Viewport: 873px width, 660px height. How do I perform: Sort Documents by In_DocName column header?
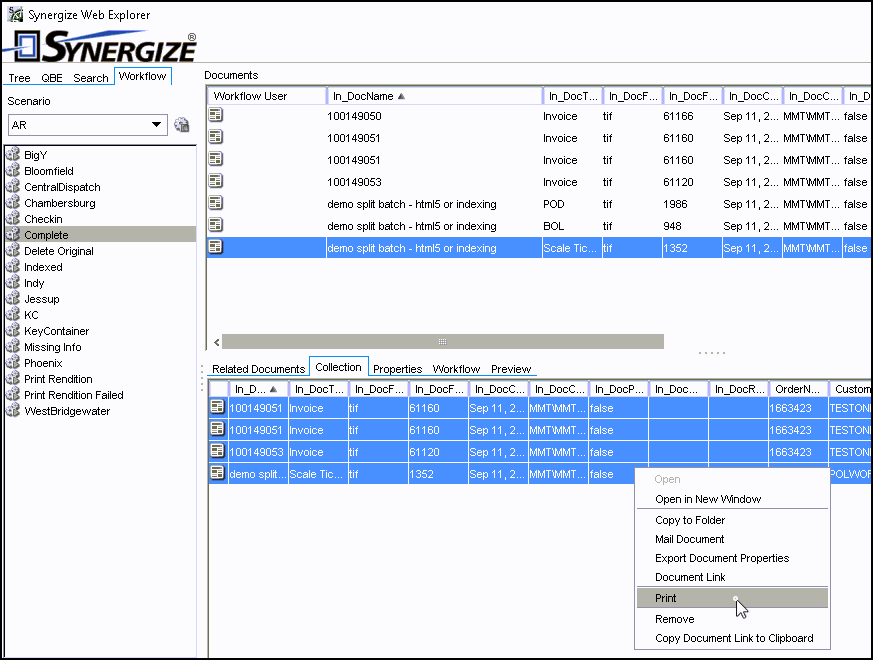tap(434, 96)
